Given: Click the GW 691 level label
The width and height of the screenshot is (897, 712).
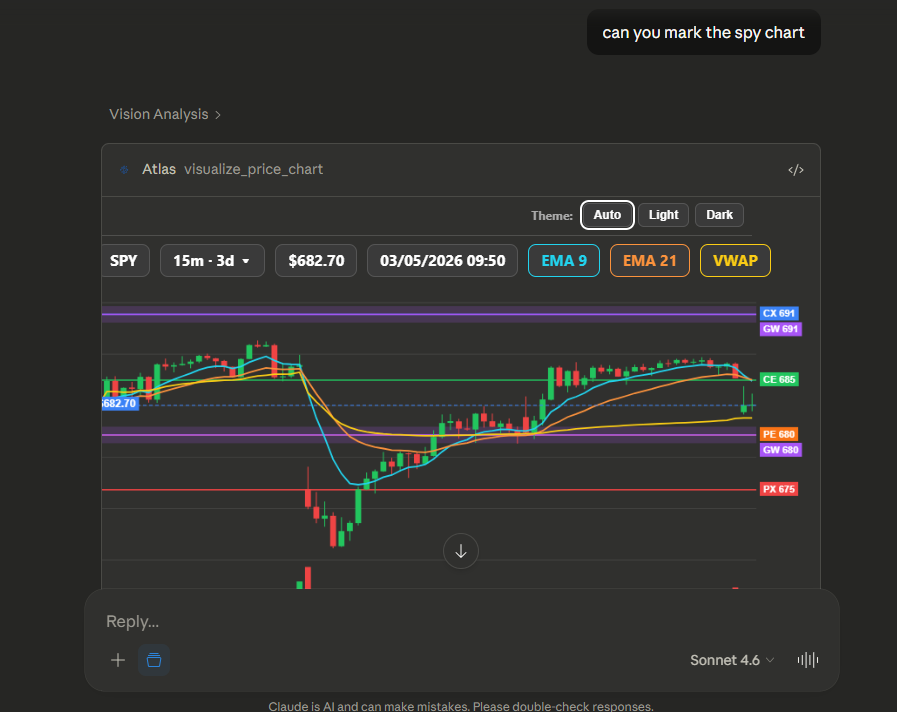Looking at the screenshot, I should 780,329.
